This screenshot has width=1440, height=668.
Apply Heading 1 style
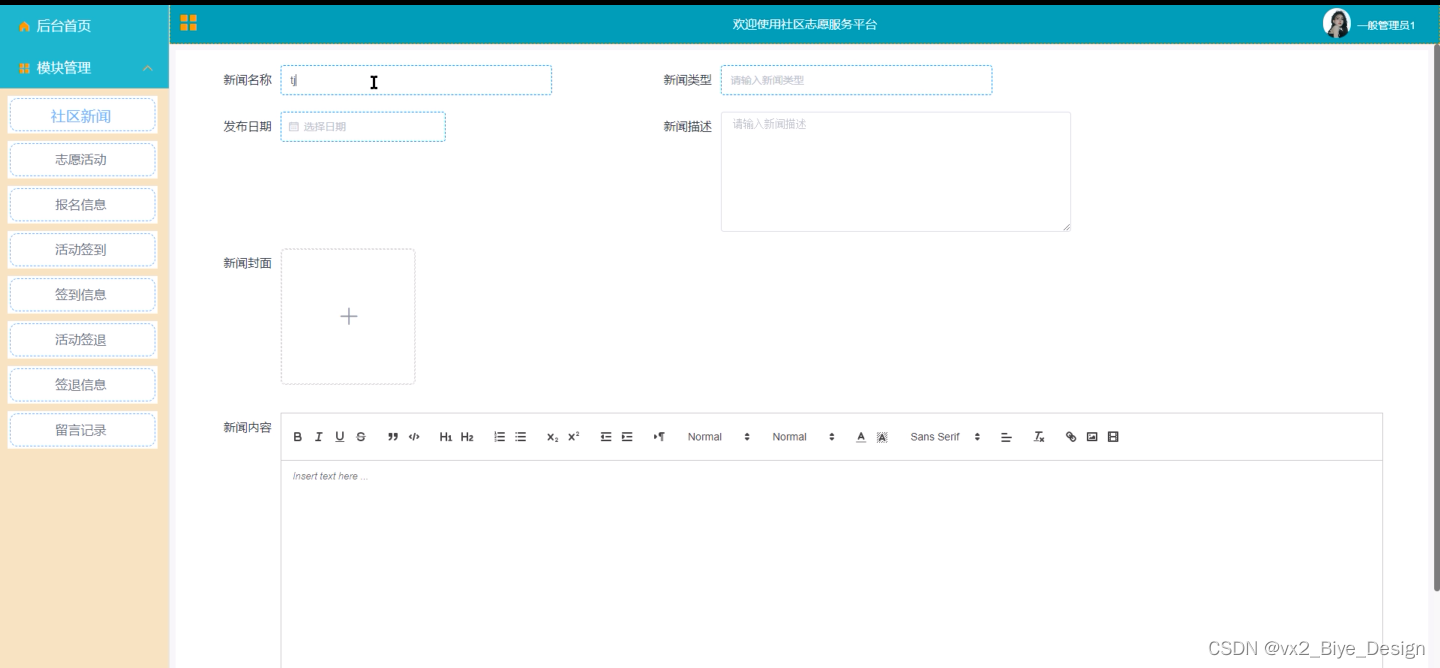click(x=446, y=437)
